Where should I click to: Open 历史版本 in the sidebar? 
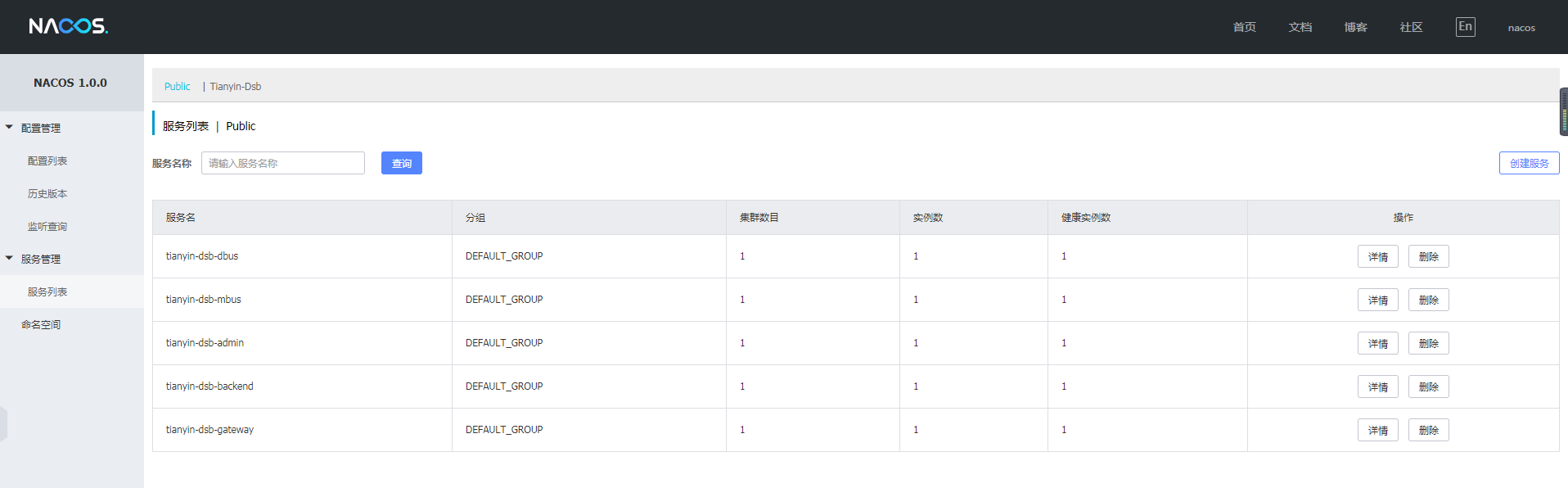pos(47,194)
